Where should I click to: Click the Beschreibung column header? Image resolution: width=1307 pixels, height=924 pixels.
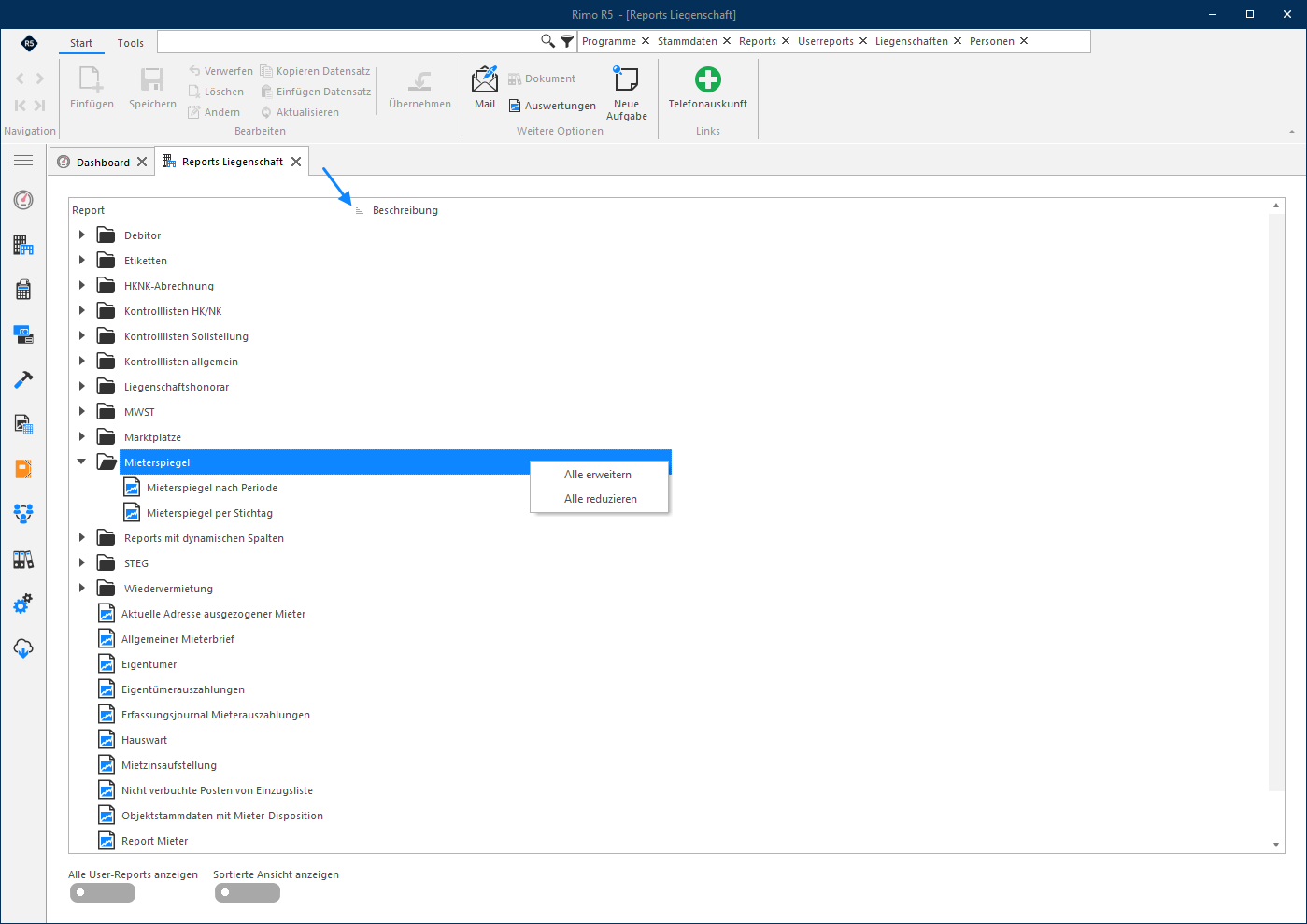pyautogui.click(x=405, y=210)
